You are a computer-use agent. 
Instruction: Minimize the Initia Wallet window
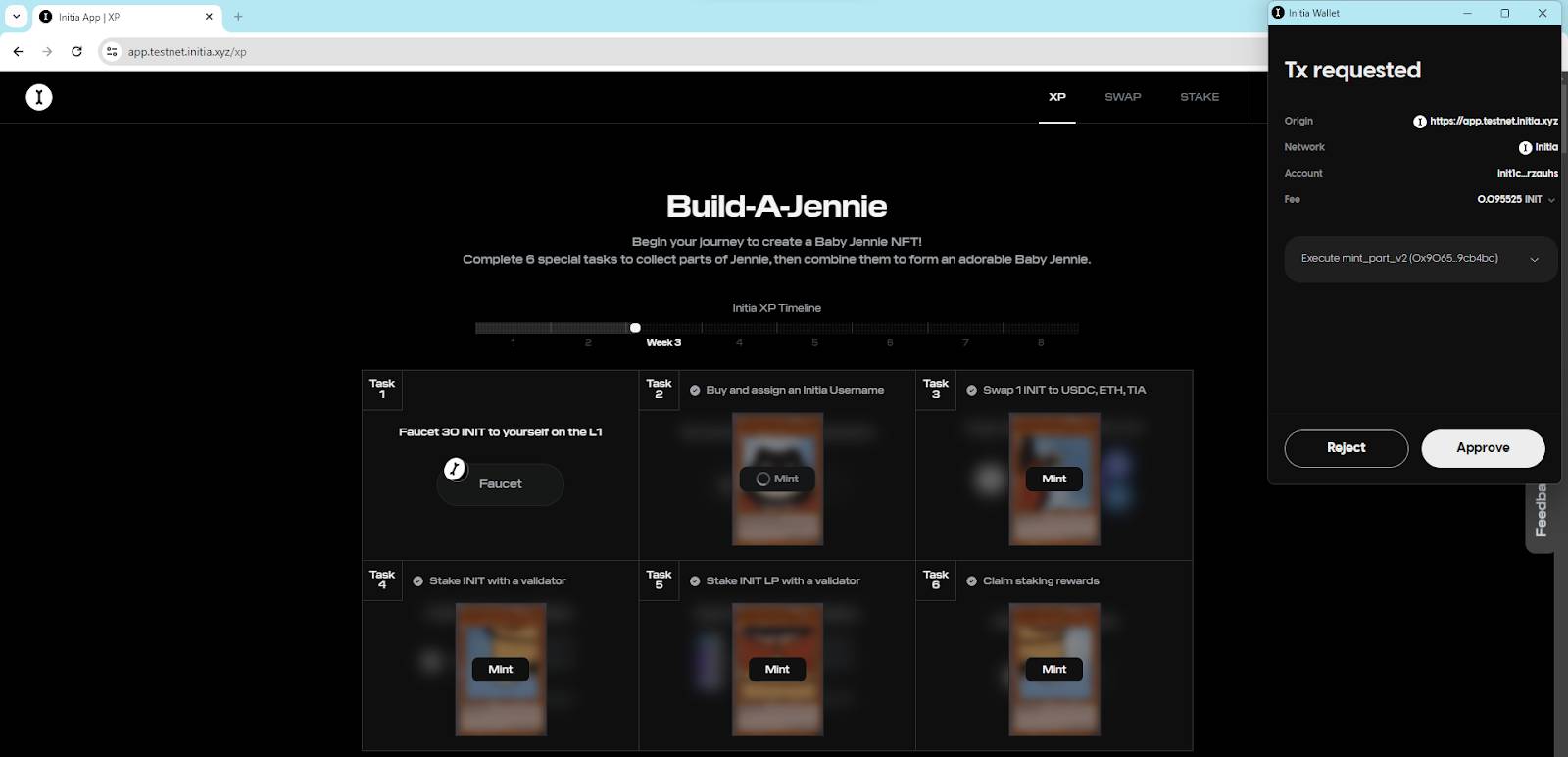(x=1467, y=13)
